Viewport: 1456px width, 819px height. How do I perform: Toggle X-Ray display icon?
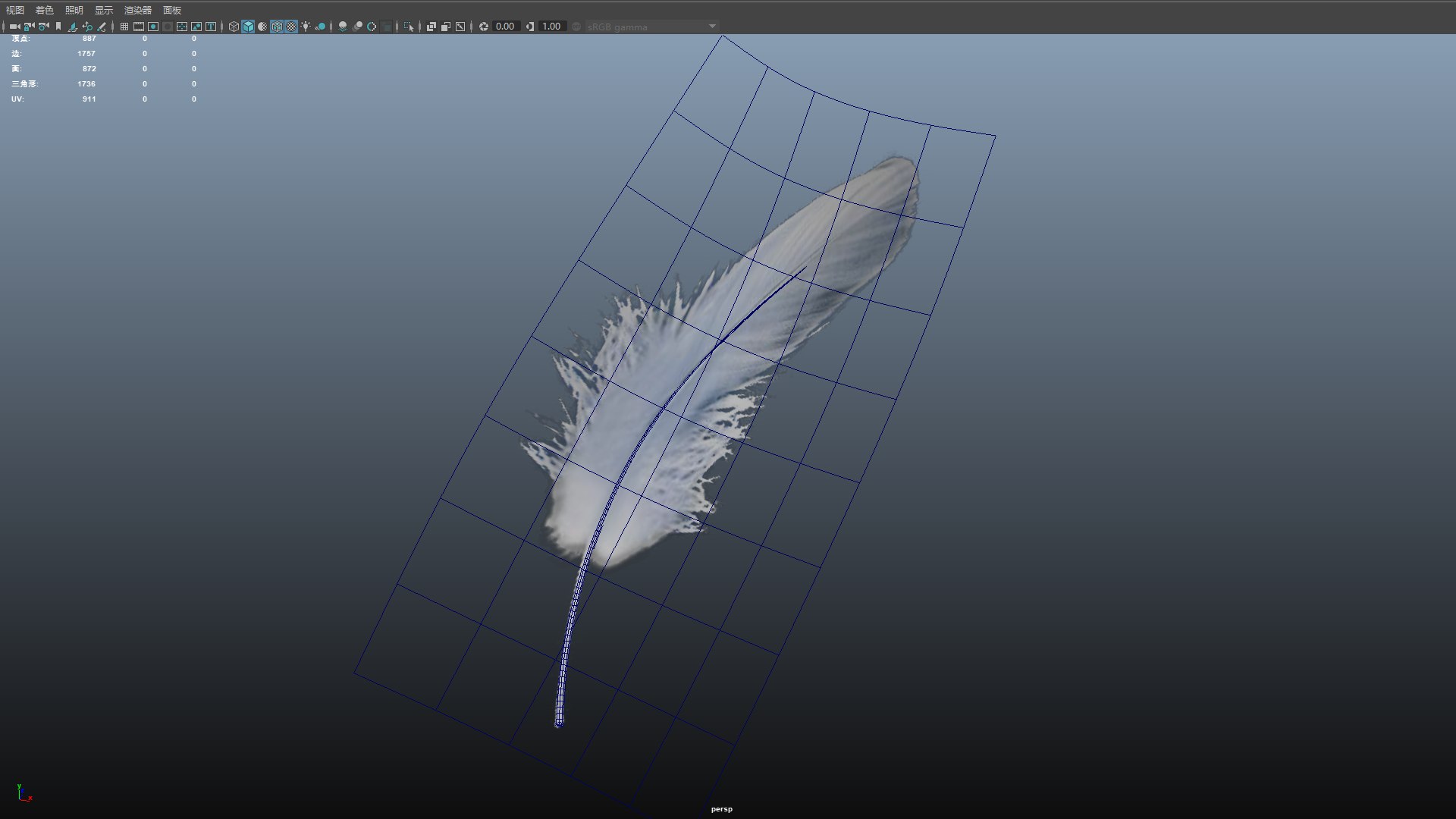431,27
